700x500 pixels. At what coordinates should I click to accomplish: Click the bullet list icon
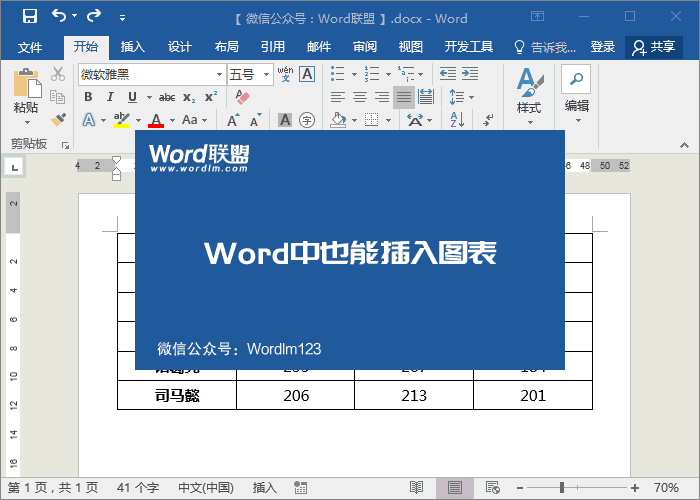click(x=338, y=74)
